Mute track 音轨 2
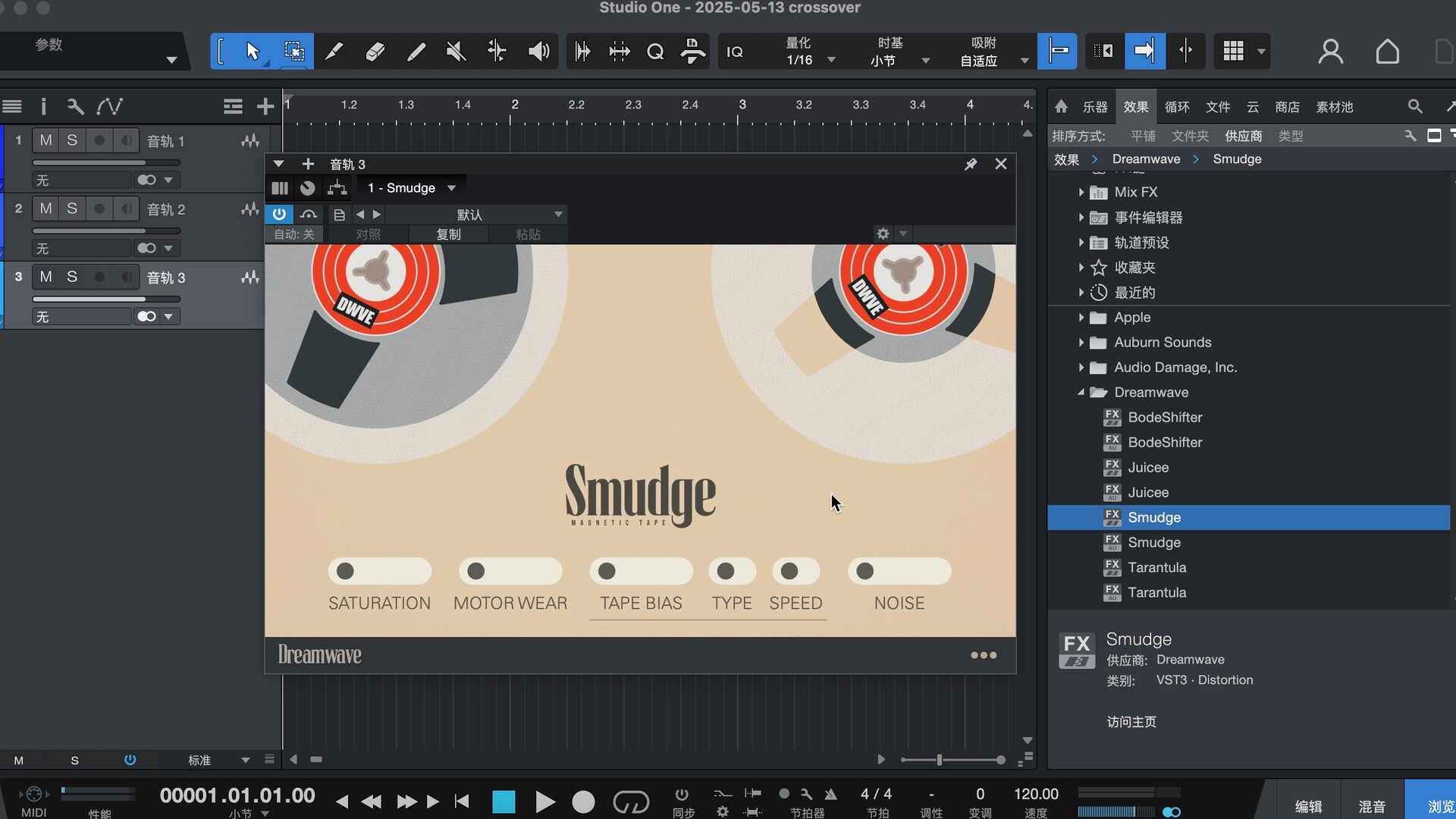The height and width of the screenshot is (819, 1456). coord(46,209)
